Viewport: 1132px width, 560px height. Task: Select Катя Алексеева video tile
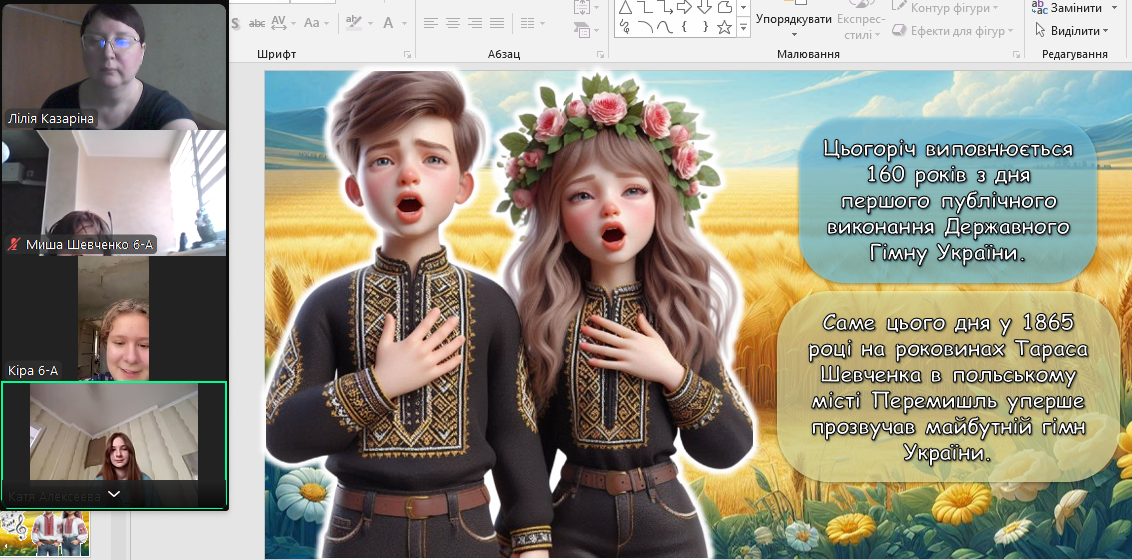(x=114, y=444)
